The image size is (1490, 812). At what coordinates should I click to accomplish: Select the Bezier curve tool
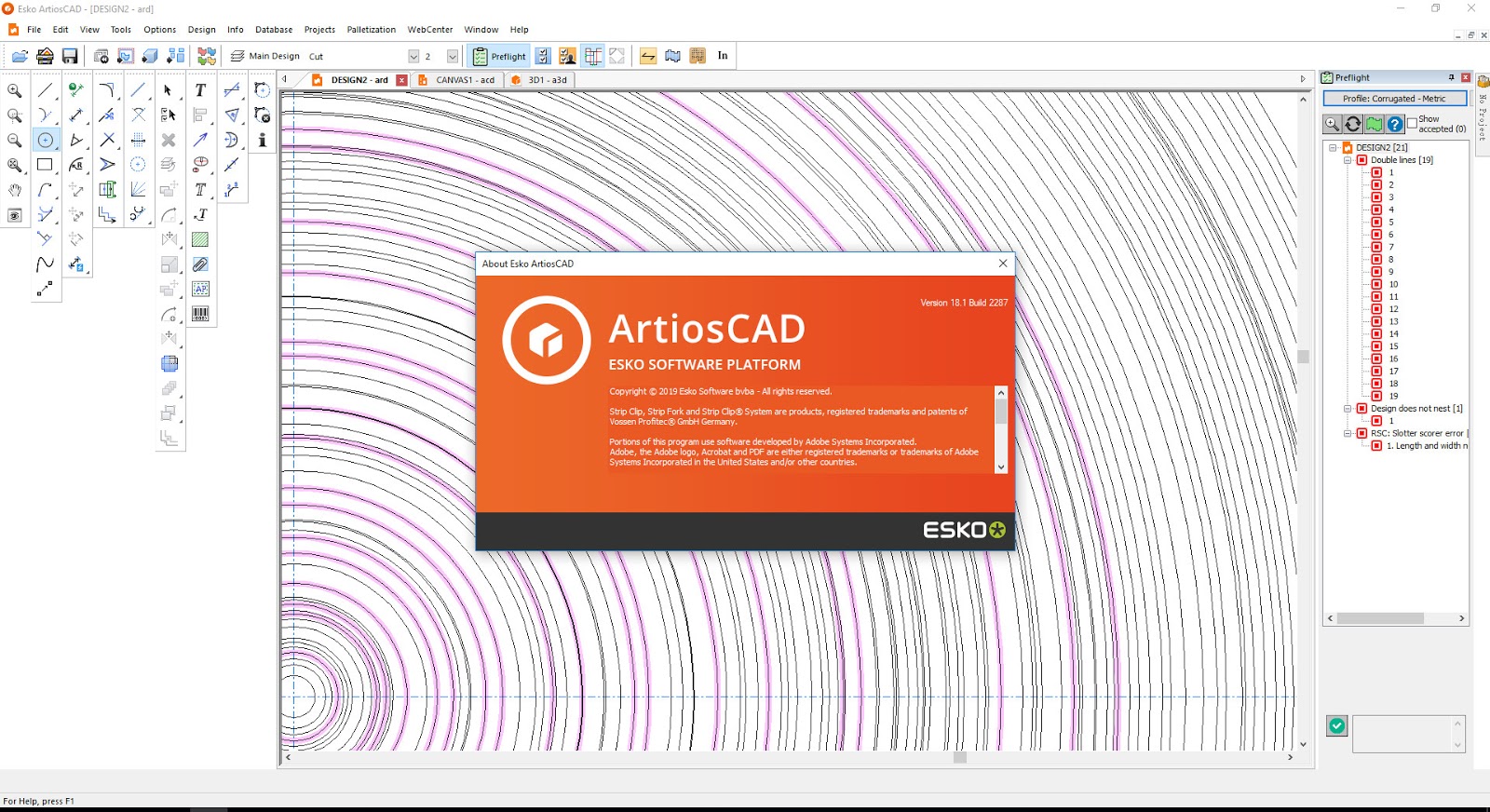pyautogui.click(x=45, y=264)
